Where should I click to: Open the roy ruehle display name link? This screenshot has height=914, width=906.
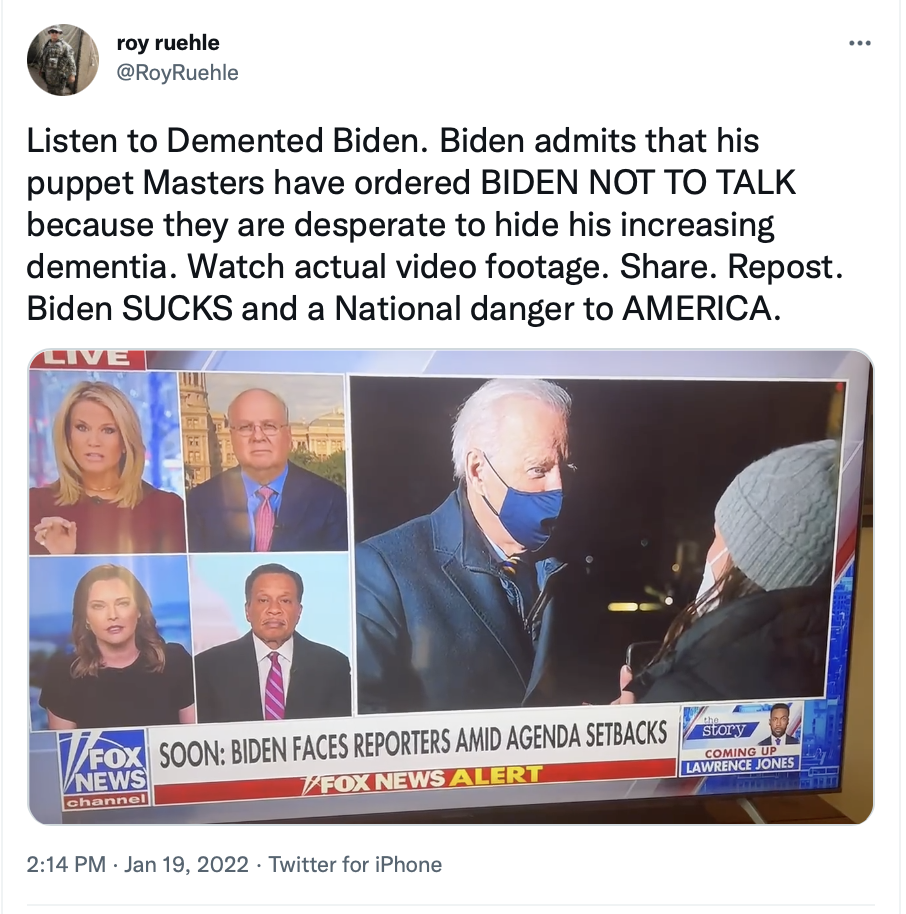pos(168,43)
